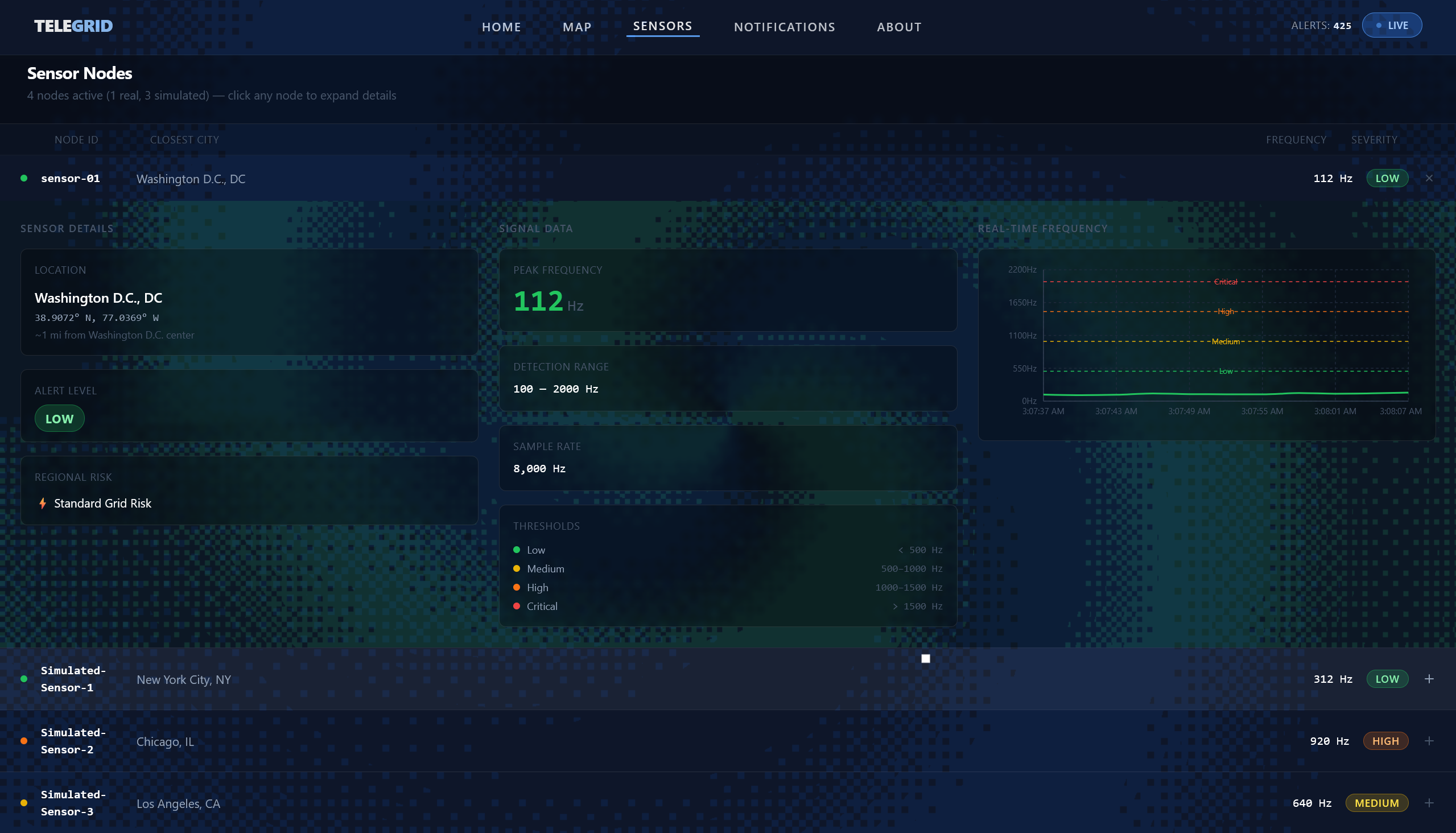Click the orange status dot for Simulated-Sensor-2

(x=24, y=741)
